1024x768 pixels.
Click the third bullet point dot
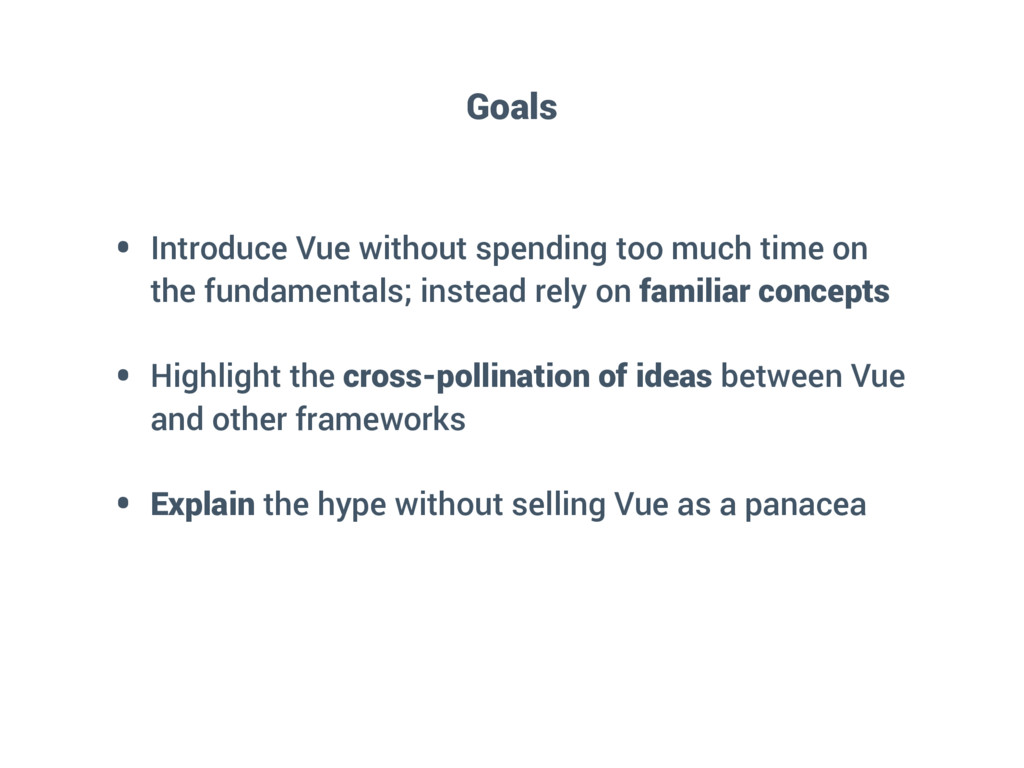coord(123,505)
